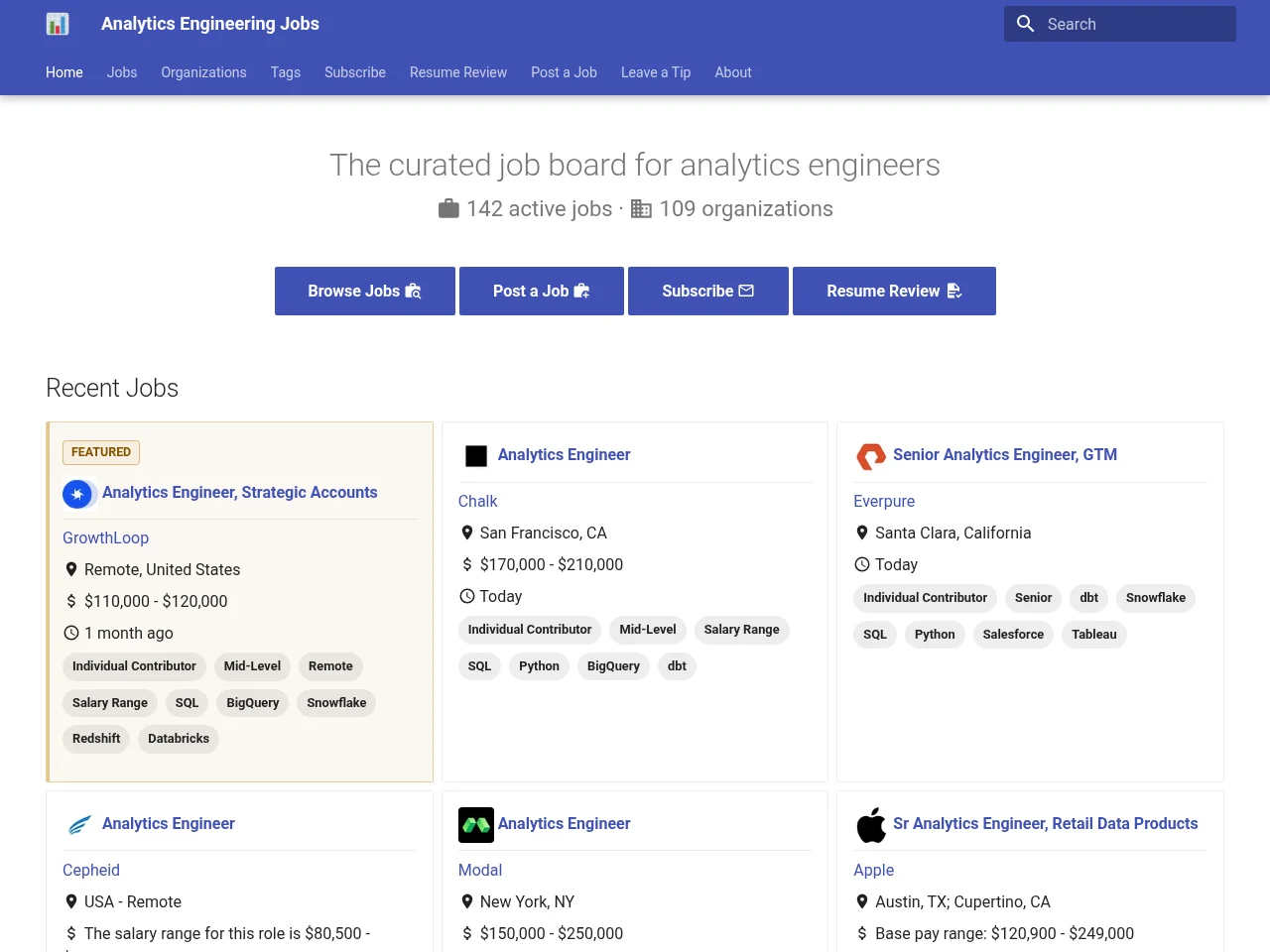Click the Apple logo icon
The width and height of the screenshot is (1270, 952).
coord(871,825)
